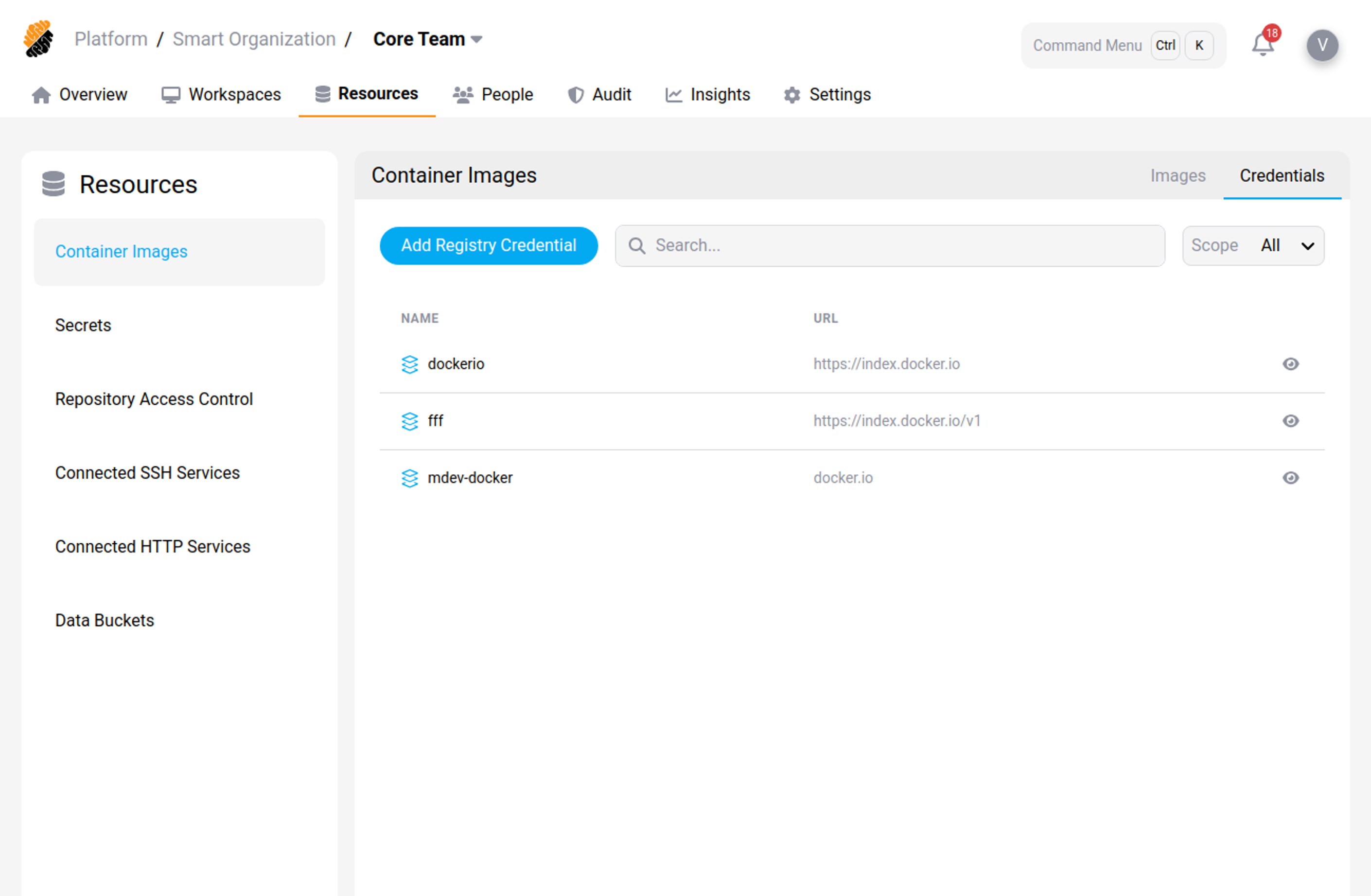The height and width of the screenshot is (896, 1371).
Task: Reveal fff credential with eye icon
Action: point(1290,421)
